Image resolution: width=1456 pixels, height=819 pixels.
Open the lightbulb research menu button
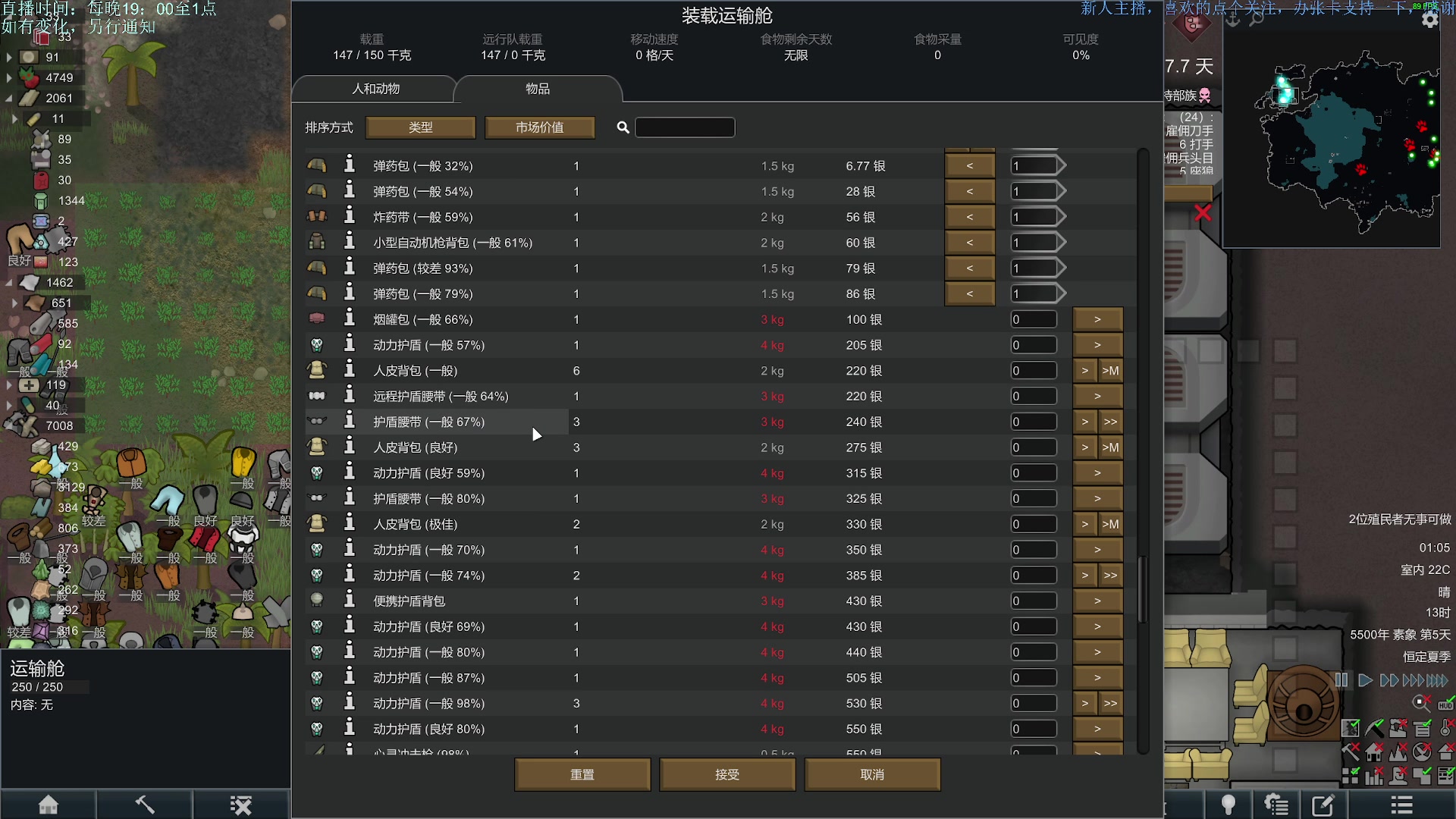(x=1228, y=805)
